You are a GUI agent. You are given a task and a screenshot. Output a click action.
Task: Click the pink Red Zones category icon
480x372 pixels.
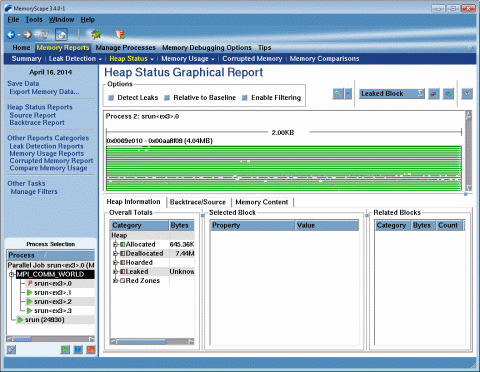coord(122,281)
